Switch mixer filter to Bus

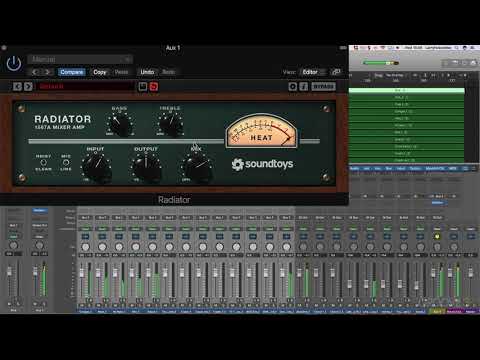point(389,169)
